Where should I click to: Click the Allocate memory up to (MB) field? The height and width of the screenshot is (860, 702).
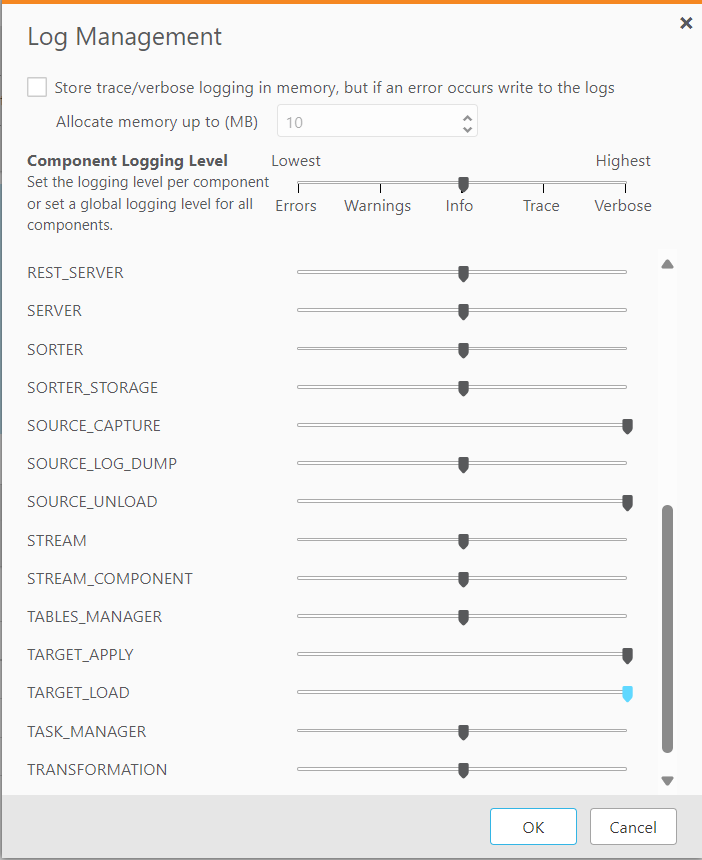(x=366, y=122)
